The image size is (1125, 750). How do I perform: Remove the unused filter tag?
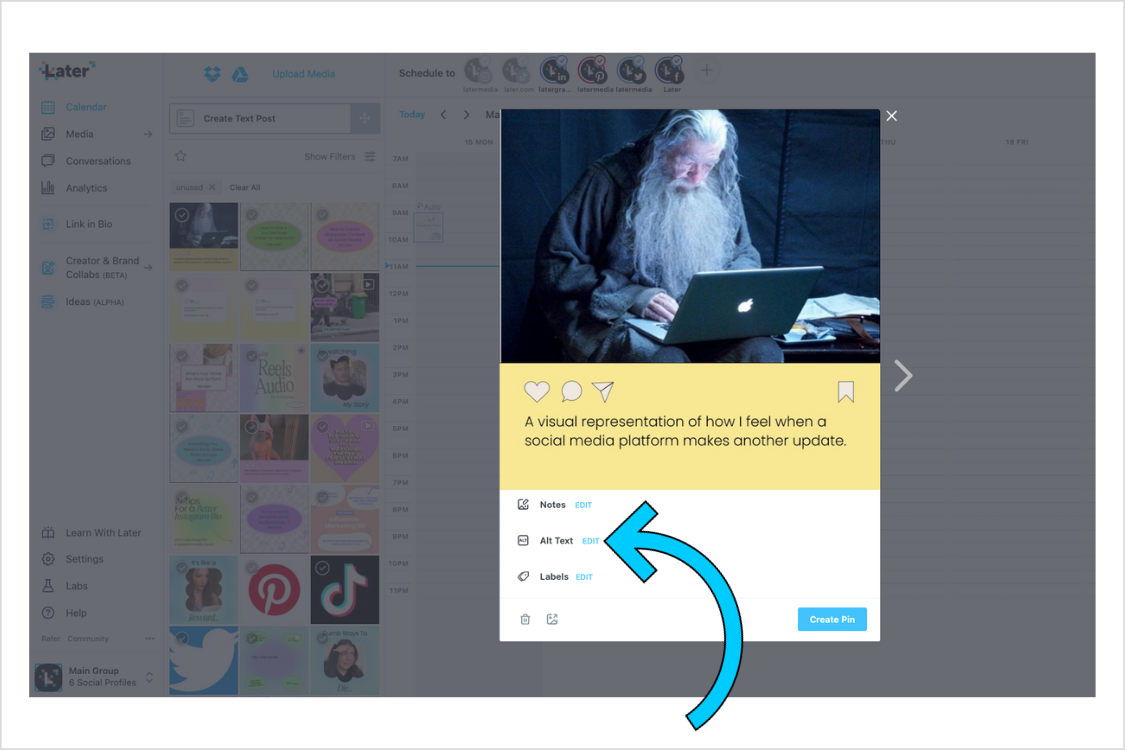point(213,186)
